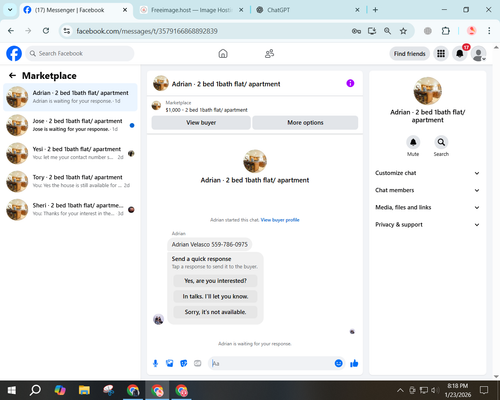The height and width of the screenshot is (400, 500).
Task: Expand Media, files and links section
Action: (x=427, y=207)
